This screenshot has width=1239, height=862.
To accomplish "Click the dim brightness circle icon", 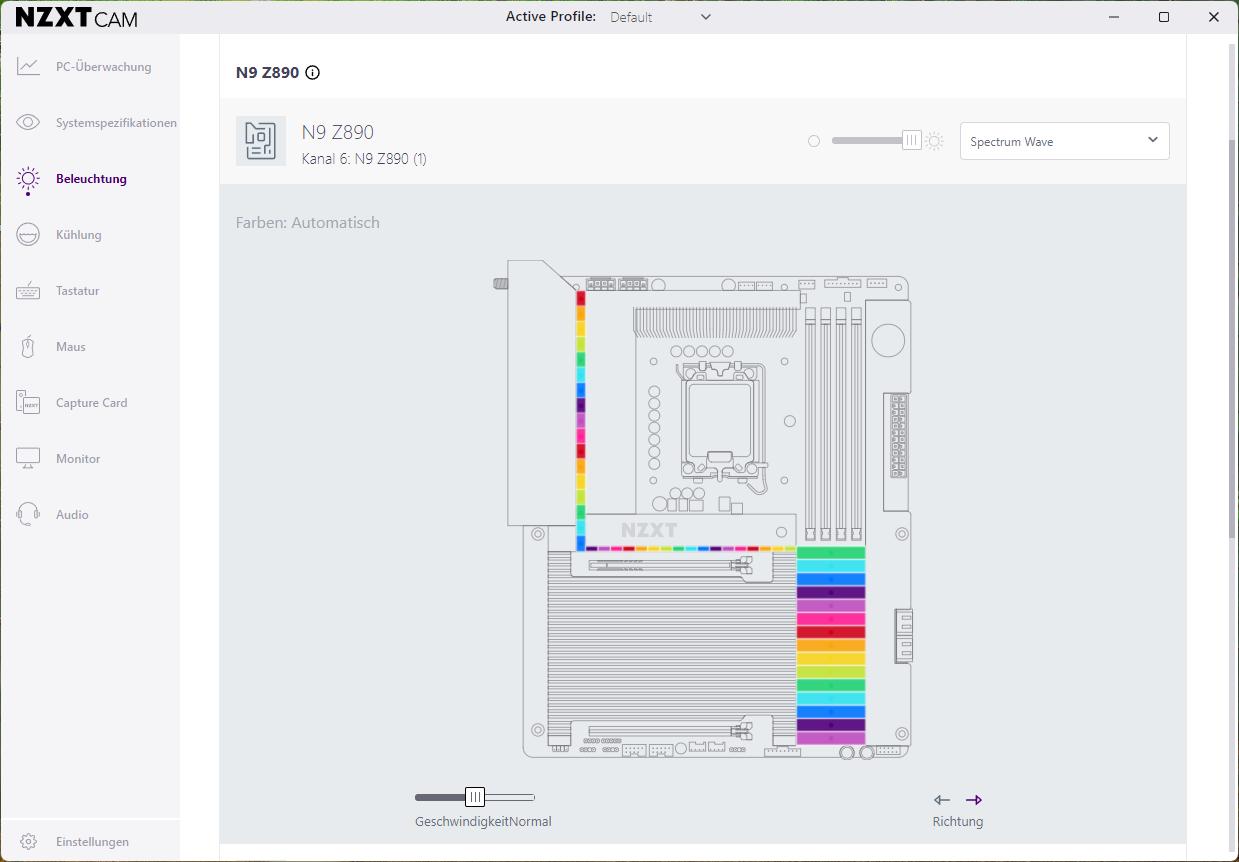I will pyautogui.click(x=814, y=141).
